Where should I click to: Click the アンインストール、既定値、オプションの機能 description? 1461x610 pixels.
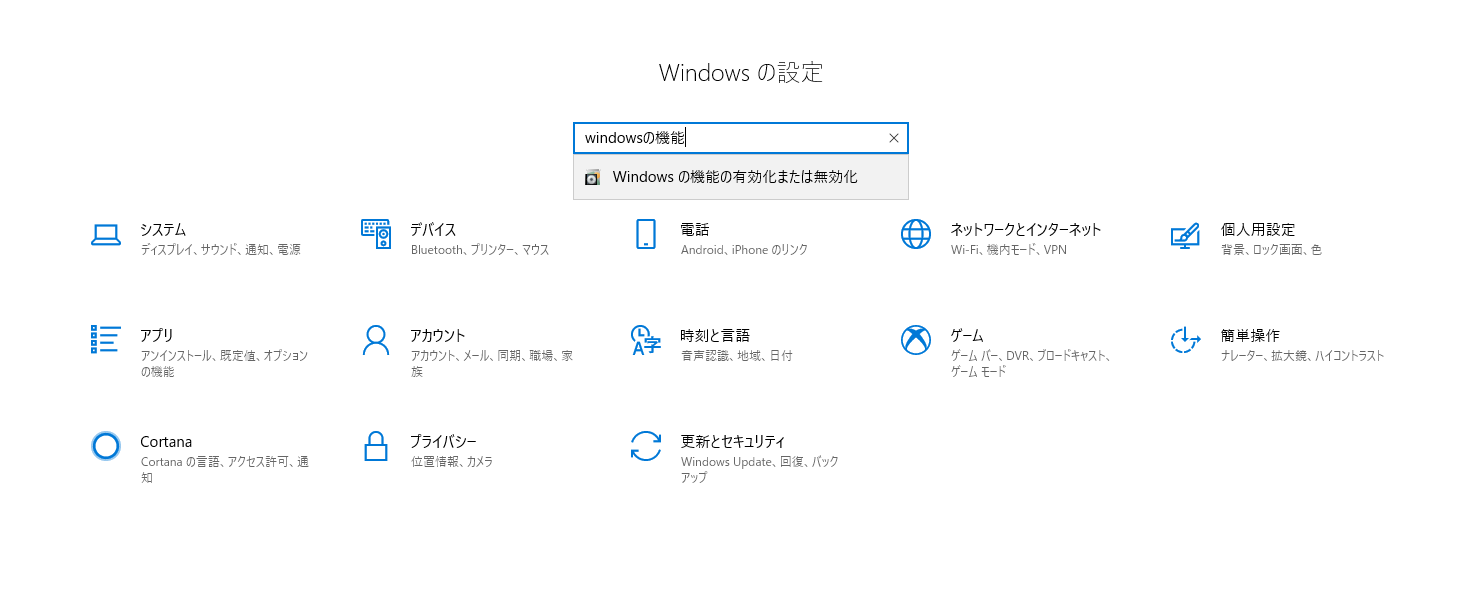coord(224,364)
